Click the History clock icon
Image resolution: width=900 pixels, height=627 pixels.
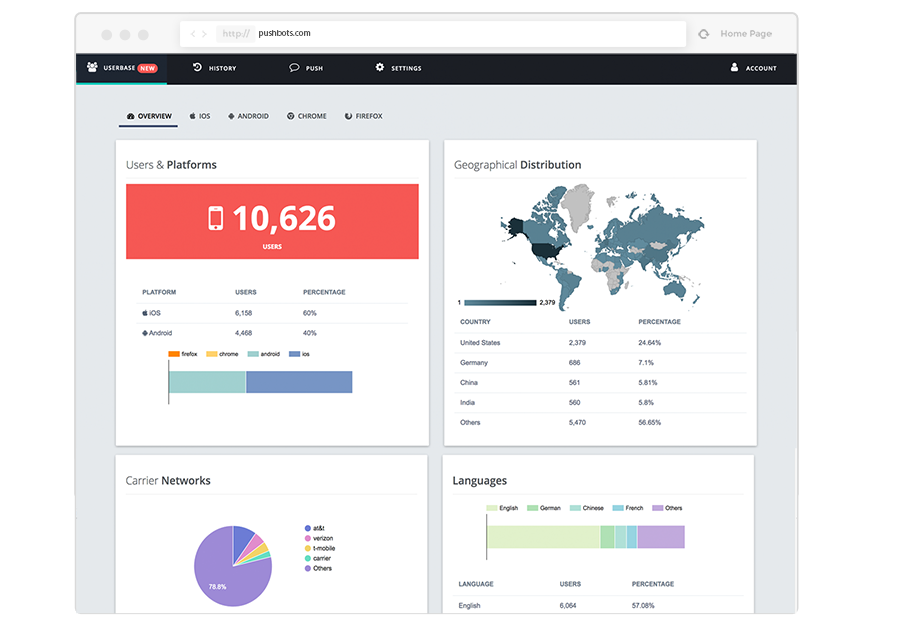[197, 68]
